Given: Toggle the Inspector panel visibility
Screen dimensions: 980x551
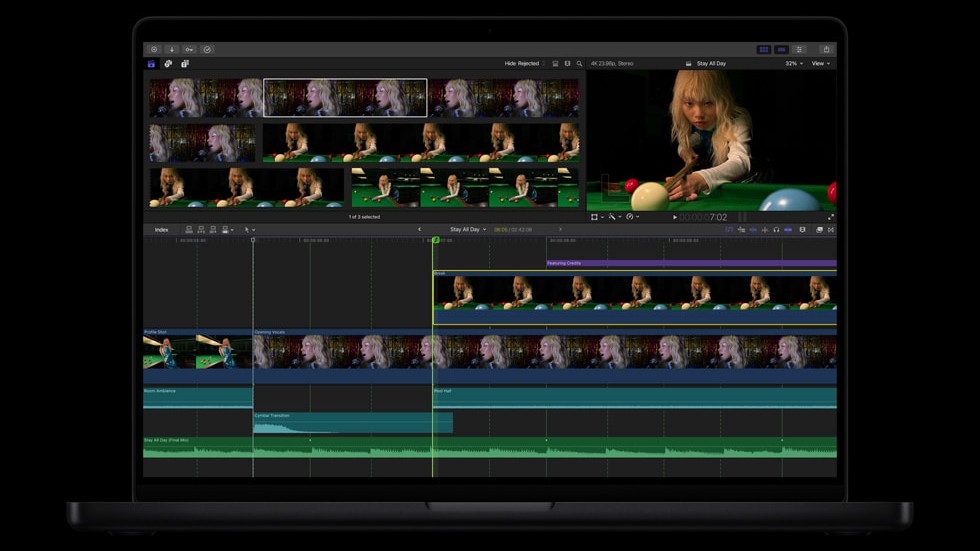Looking at the screenshot, I should [799, 49].
